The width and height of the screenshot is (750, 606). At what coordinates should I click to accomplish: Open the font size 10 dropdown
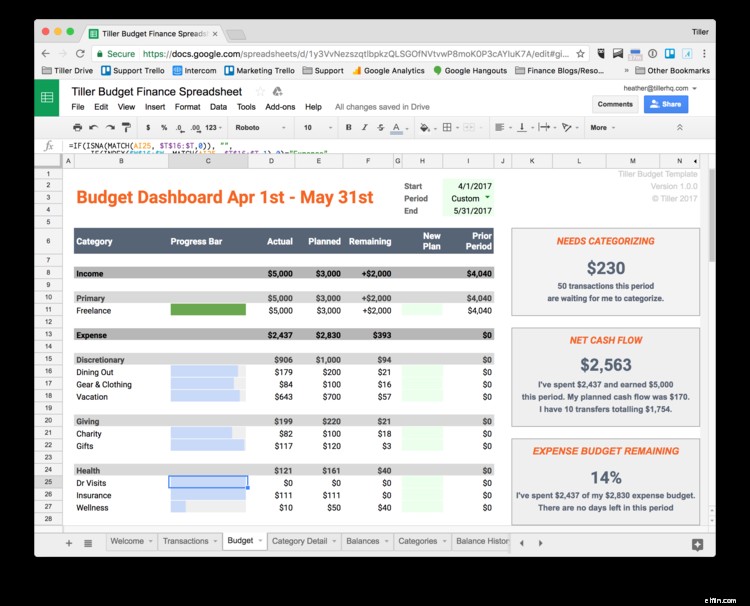tap(318, 128)
